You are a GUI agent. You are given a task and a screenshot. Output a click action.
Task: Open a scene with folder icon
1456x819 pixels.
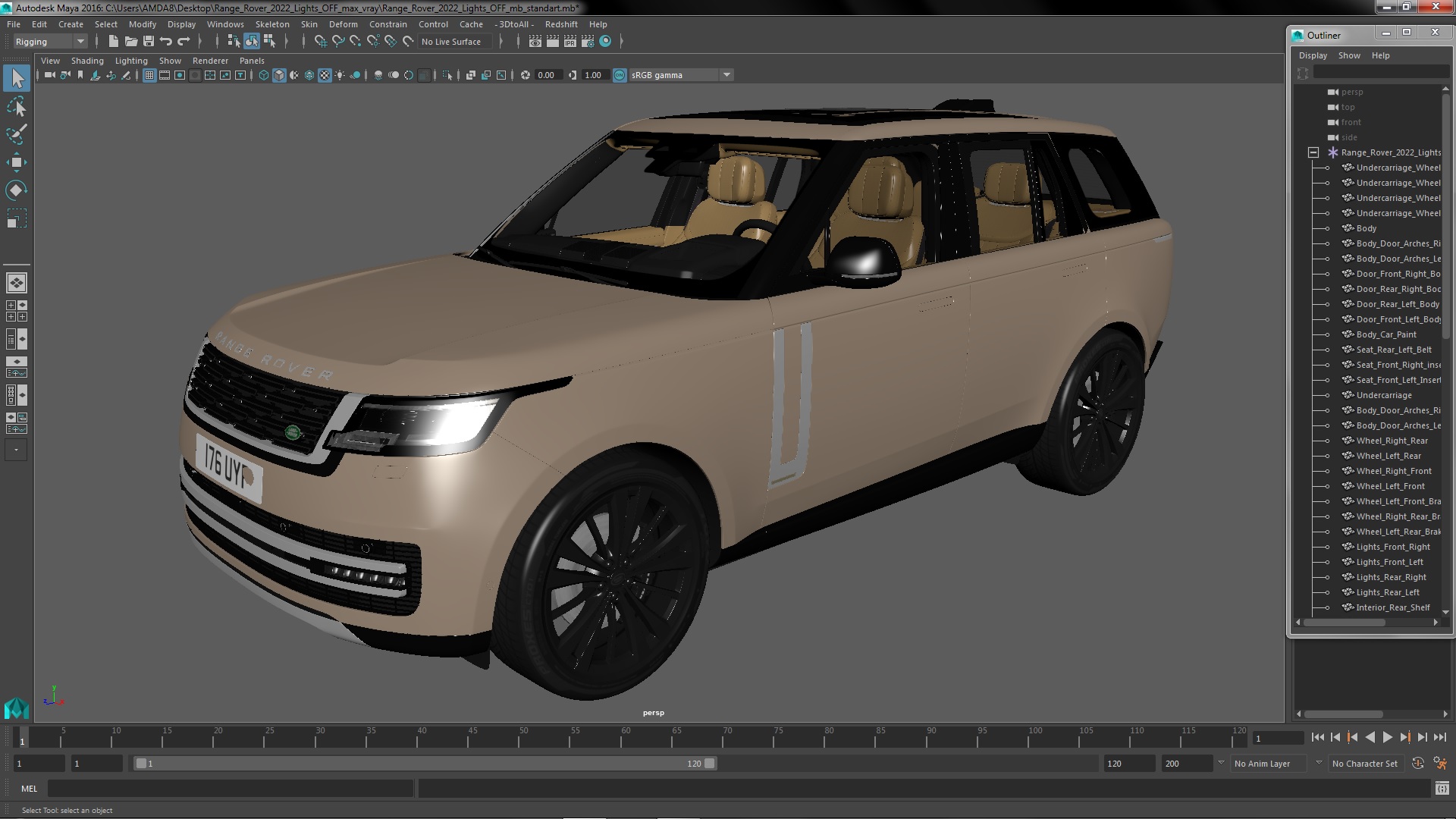(x=130, y=42)
